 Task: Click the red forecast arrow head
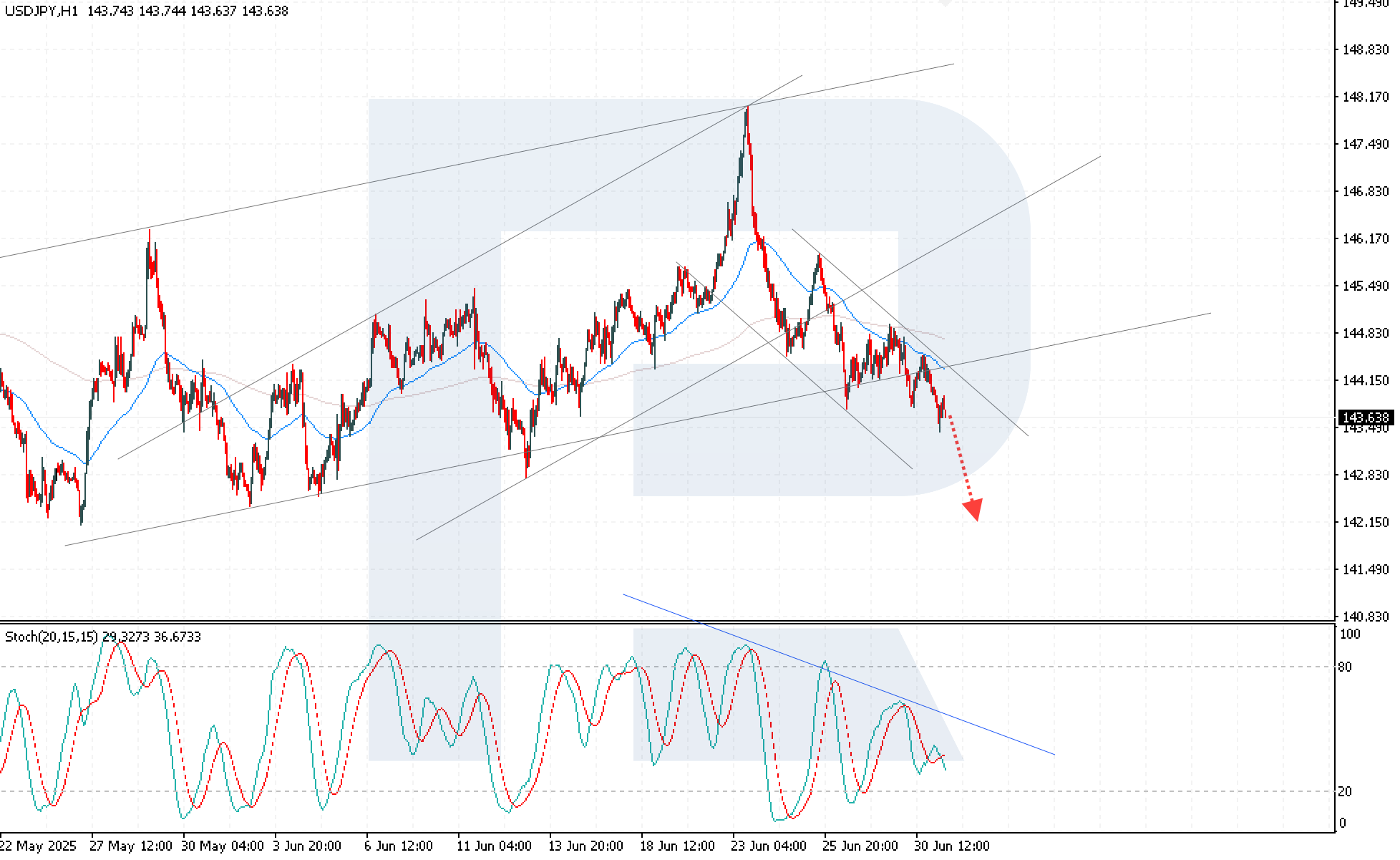pyautogui.click(x=973, y=509)
